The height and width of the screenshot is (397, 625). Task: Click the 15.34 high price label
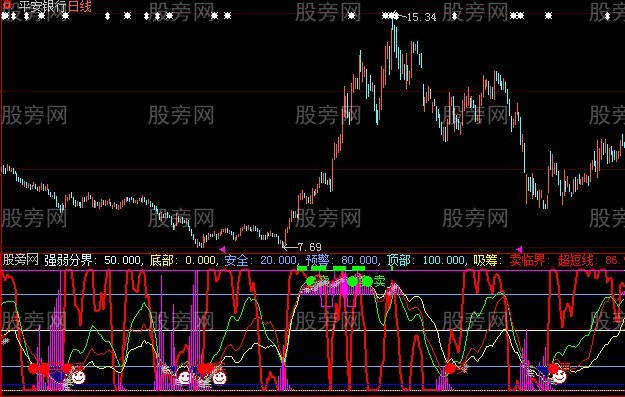421,17
